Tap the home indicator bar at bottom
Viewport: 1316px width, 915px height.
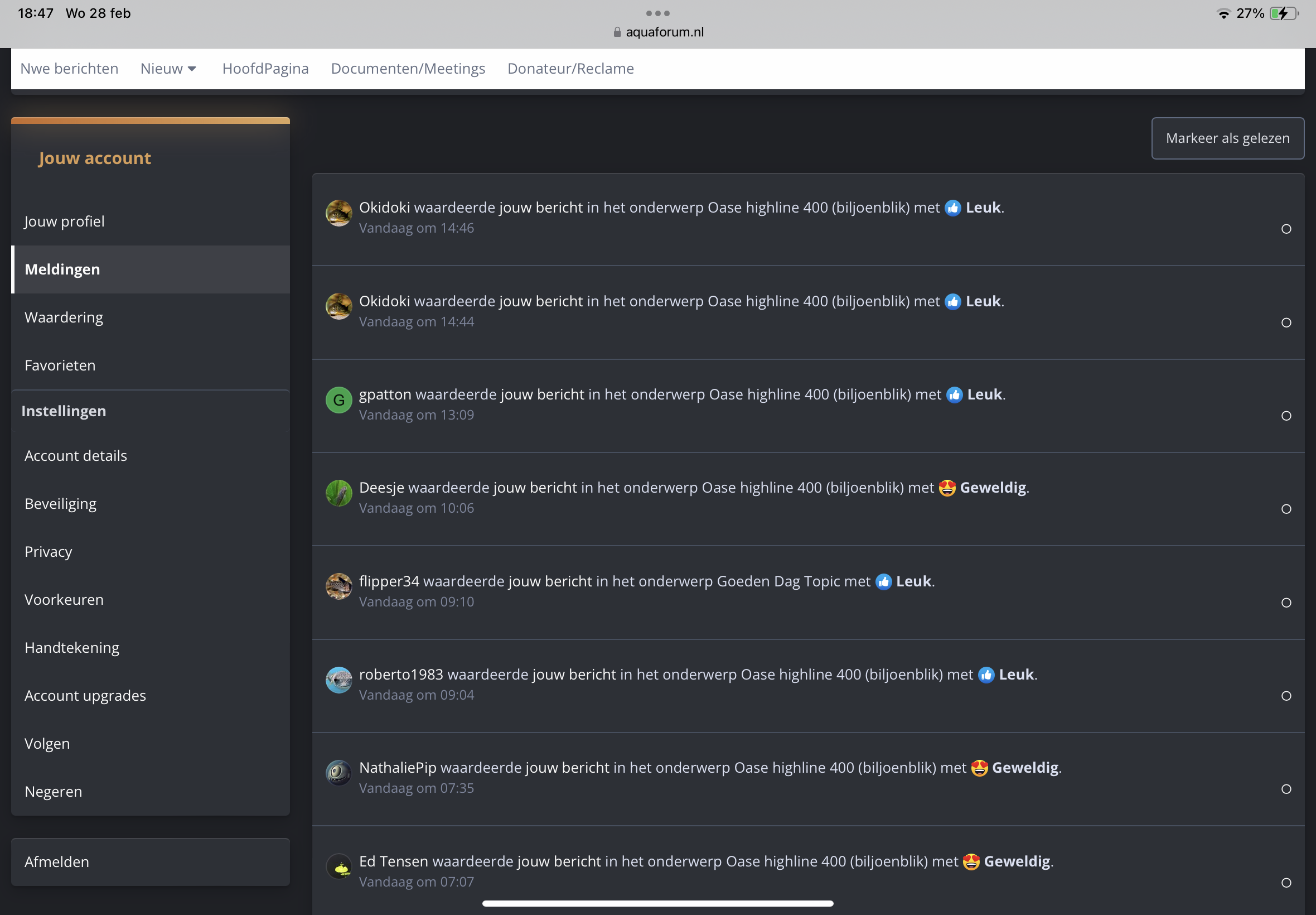pos(657,903)
